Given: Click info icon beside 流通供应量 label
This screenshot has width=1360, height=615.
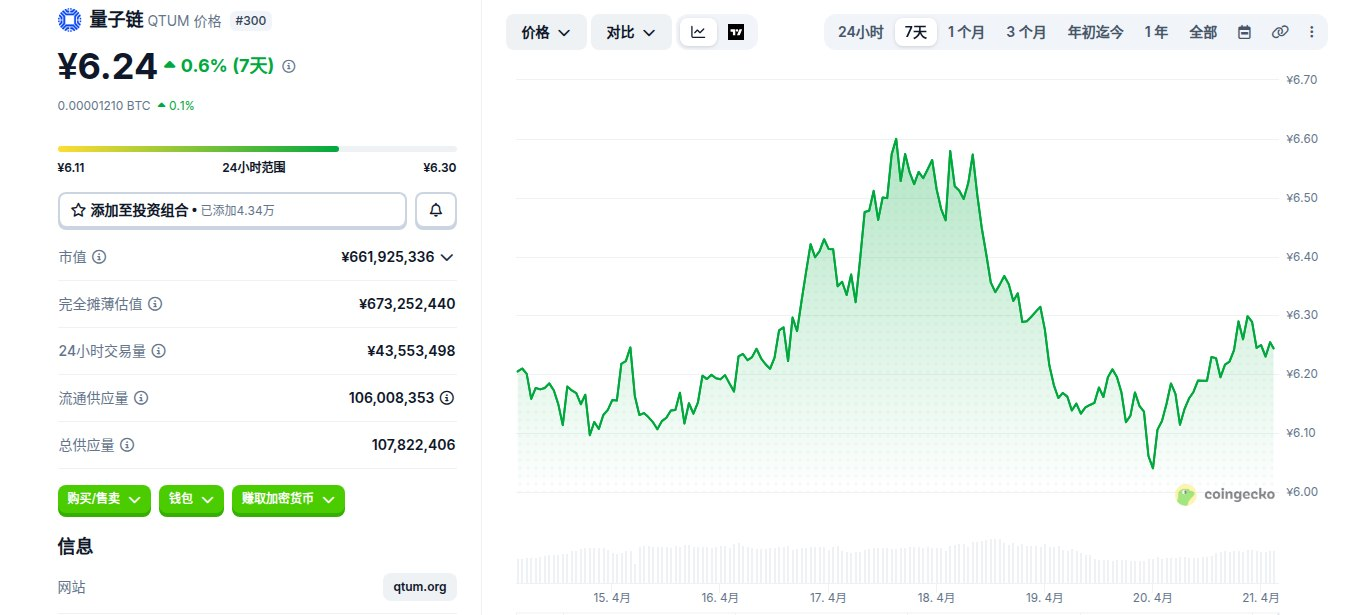Looking at the screenshot, I should coord(141,398).
